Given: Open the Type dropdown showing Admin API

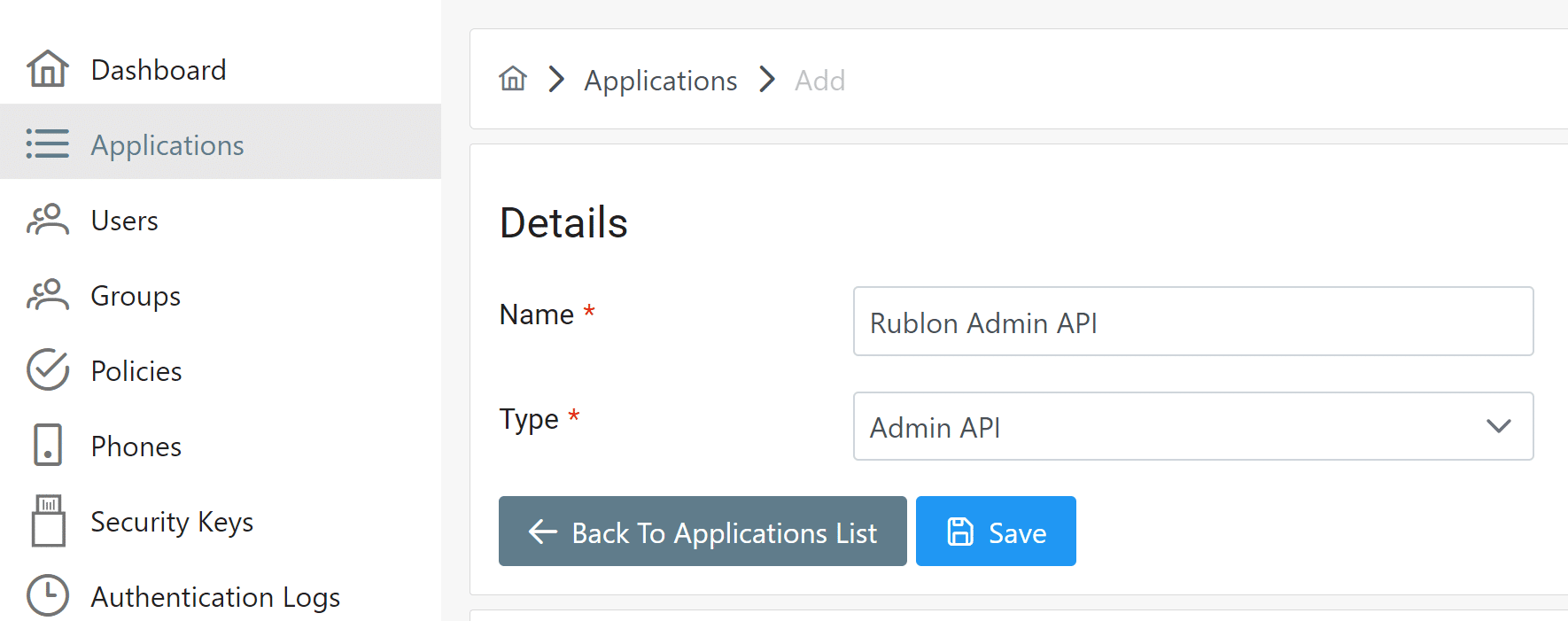Looking at the screenshot, I should pyautogui.click(x=1192, y=427).
